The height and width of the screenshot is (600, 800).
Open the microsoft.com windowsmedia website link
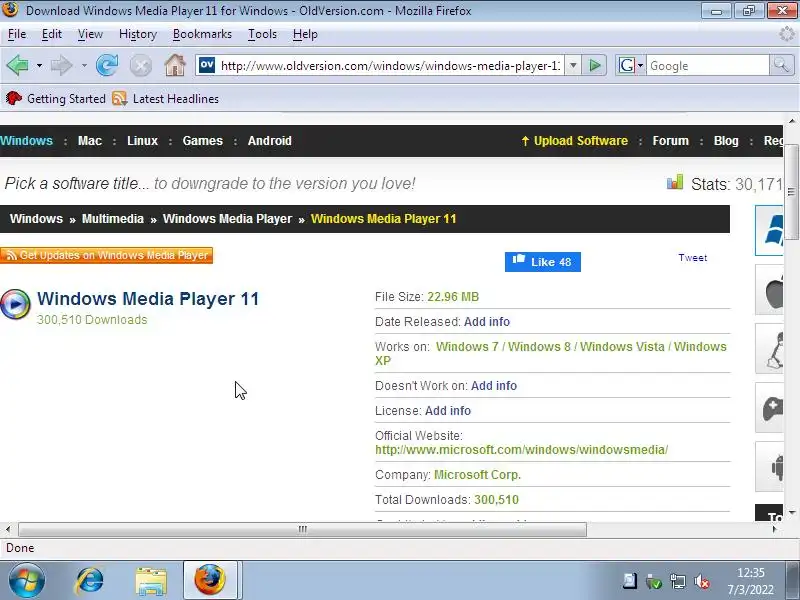tap(521, 450)
